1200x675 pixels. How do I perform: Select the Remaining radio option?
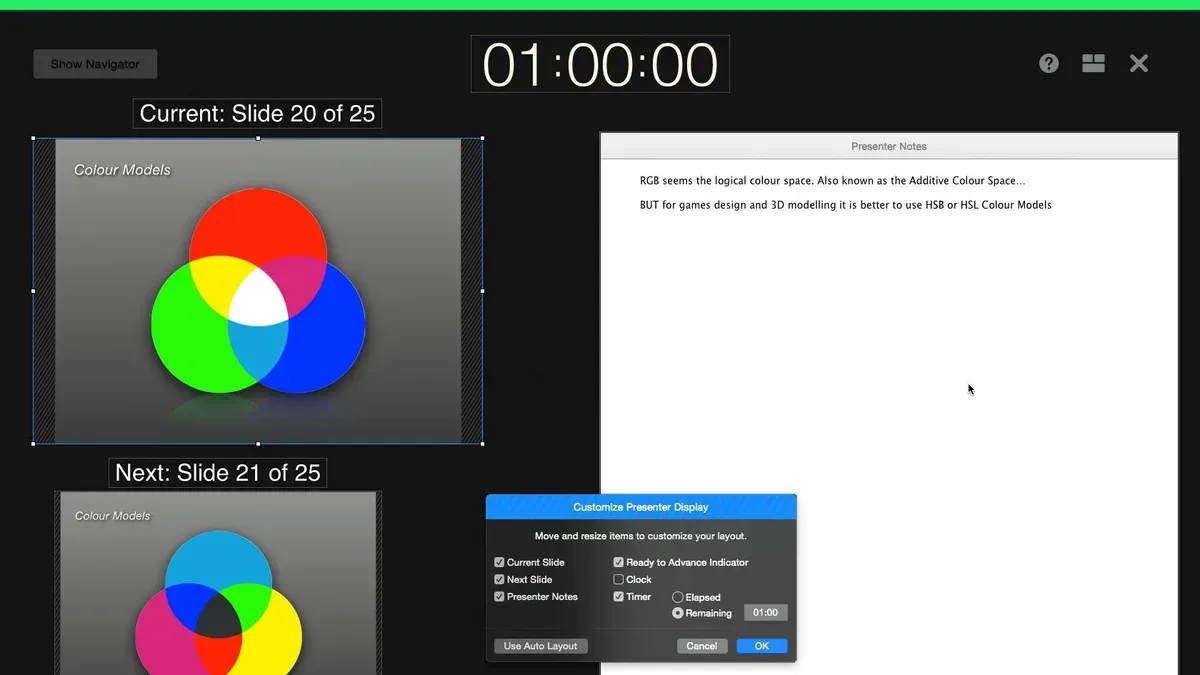(678, 613)
